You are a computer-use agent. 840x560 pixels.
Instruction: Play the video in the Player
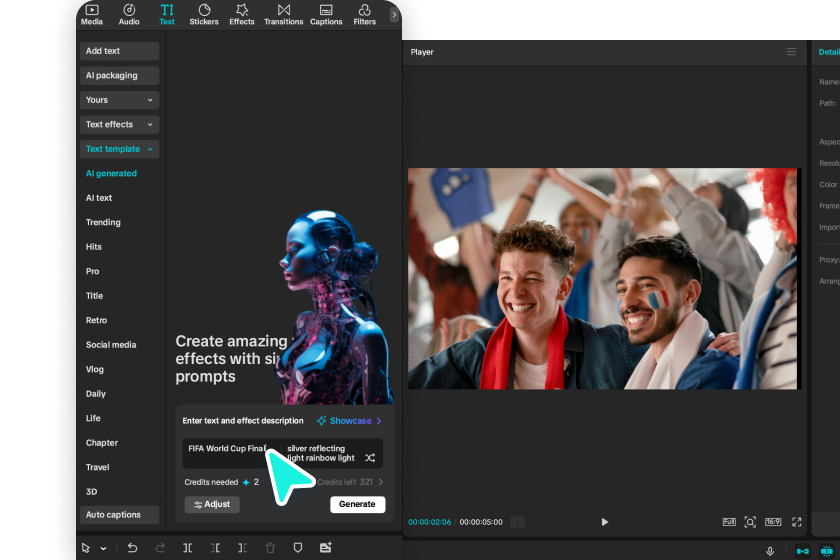[604, 522]
